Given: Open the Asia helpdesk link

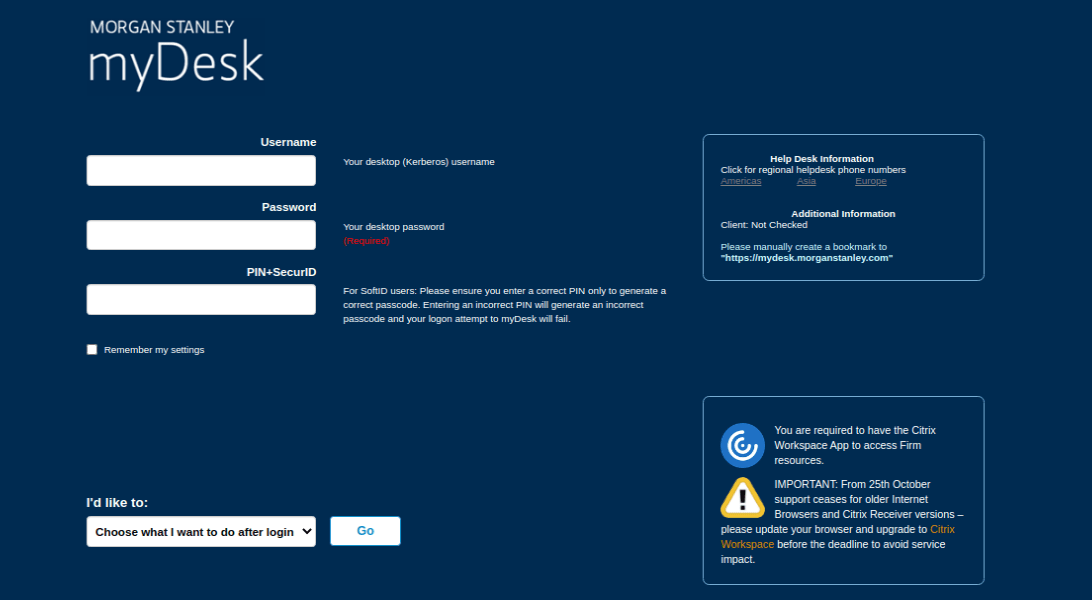Looking at the screenshot, I should click(806, 181).
